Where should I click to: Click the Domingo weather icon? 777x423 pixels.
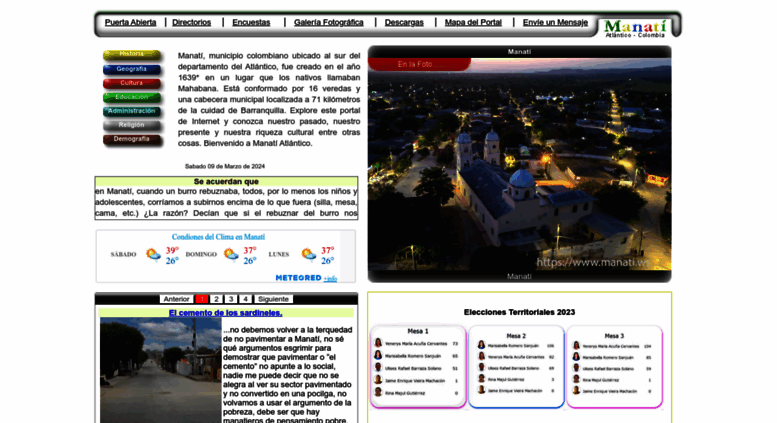click(x=231, y=255)
